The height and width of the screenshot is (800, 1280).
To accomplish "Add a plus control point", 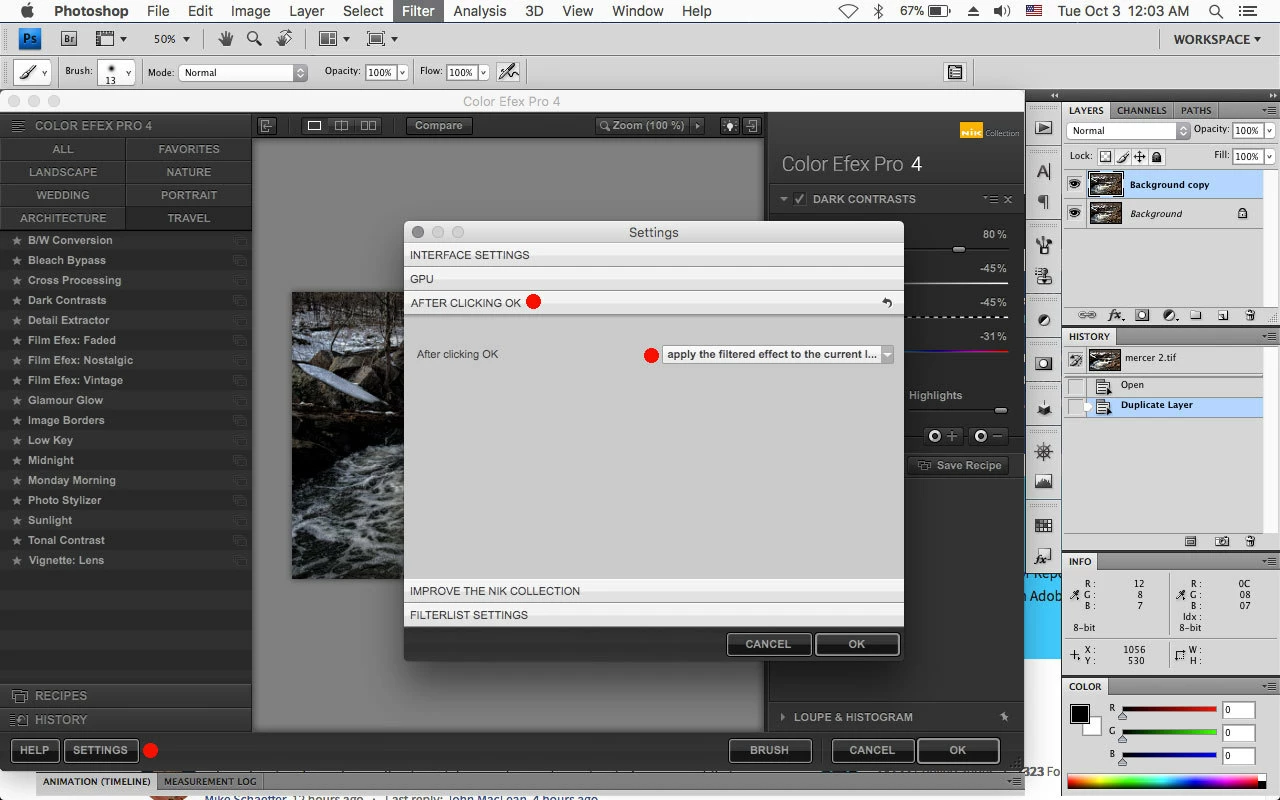I will coord(942,436).
